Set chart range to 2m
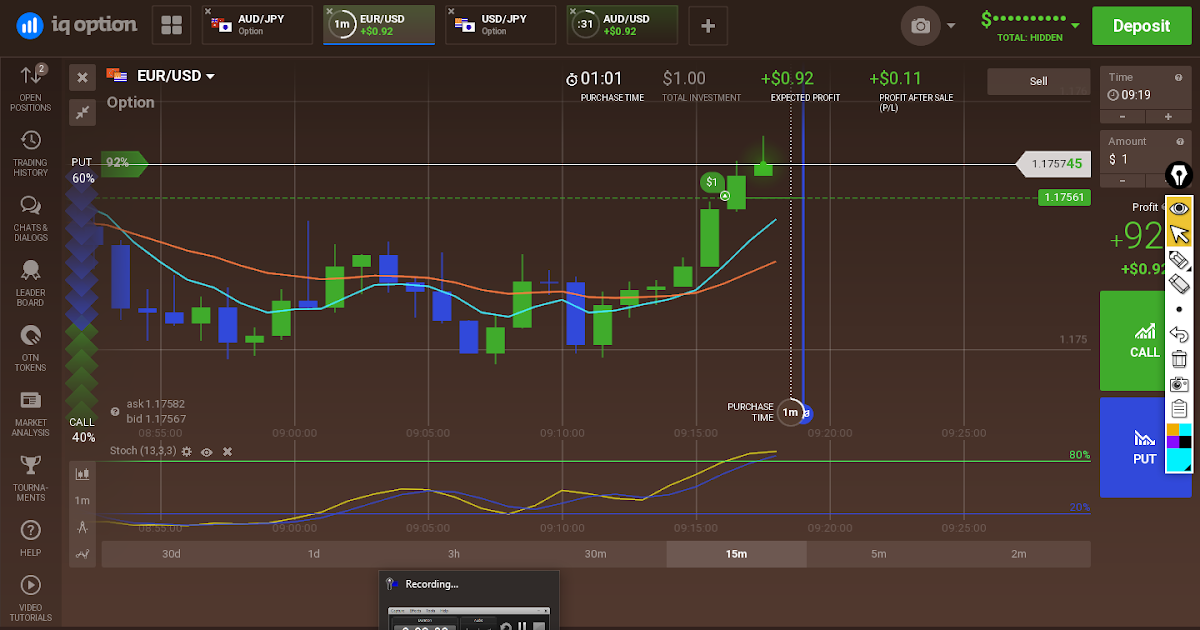Viewport: 1200px width, 630px height. click(1019, 554)
